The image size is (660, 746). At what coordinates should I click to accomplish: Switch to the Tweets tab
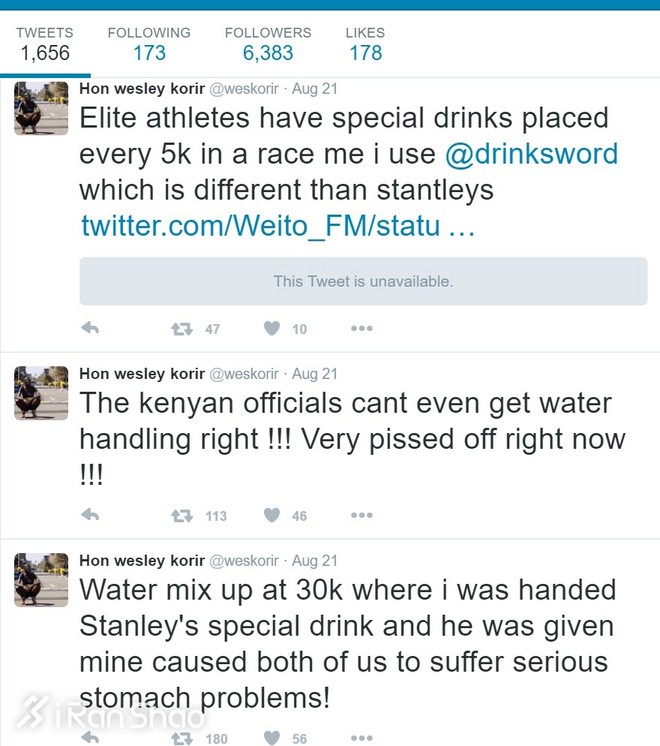pyautogui.click(x=45, y=44)
